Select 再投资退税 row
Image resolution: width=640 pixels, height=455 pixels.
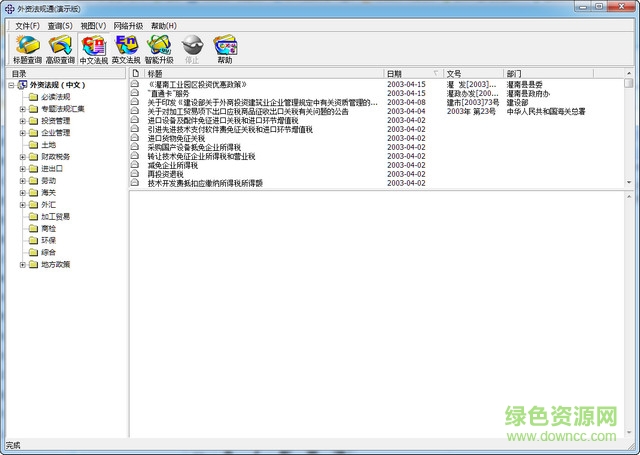coord(165,174)
